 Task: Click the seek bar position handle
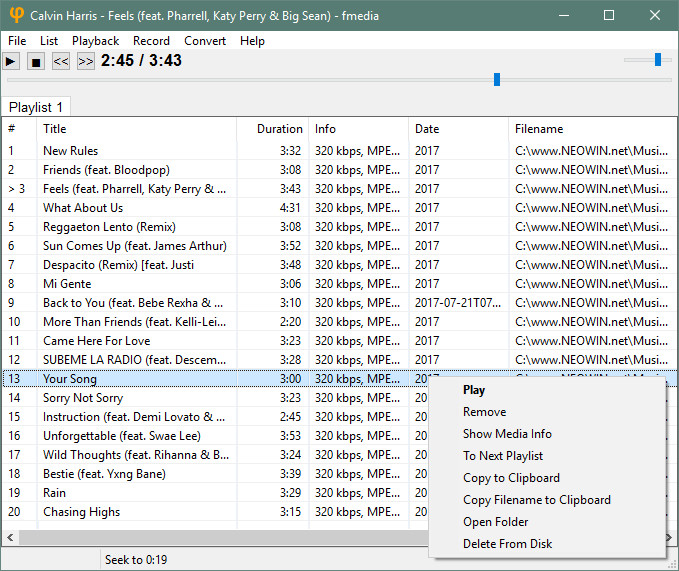[497, 79]
